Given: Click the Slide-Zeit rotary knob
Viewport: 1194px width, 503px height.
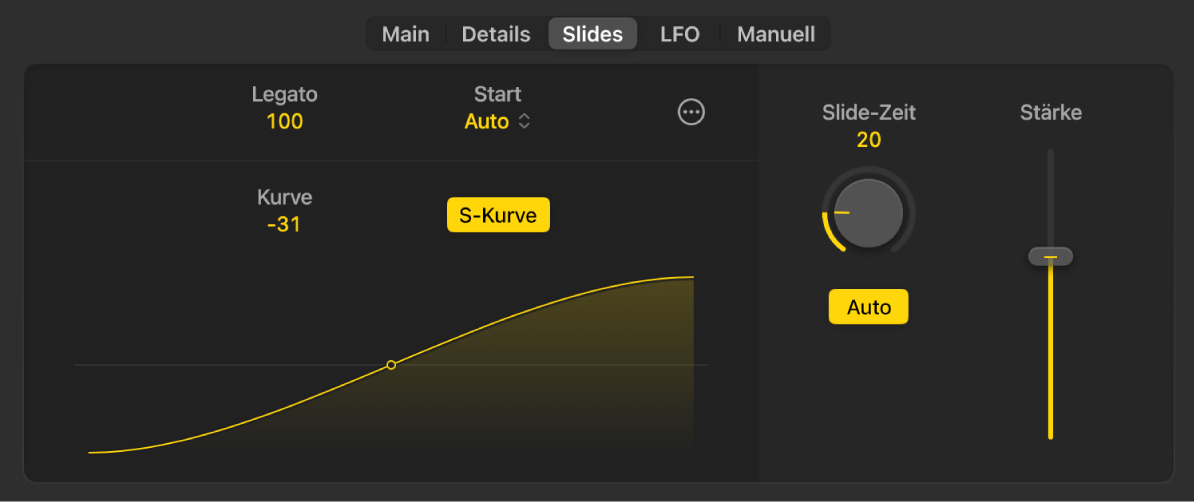Looking at the screenshot, I should [868, 213].
